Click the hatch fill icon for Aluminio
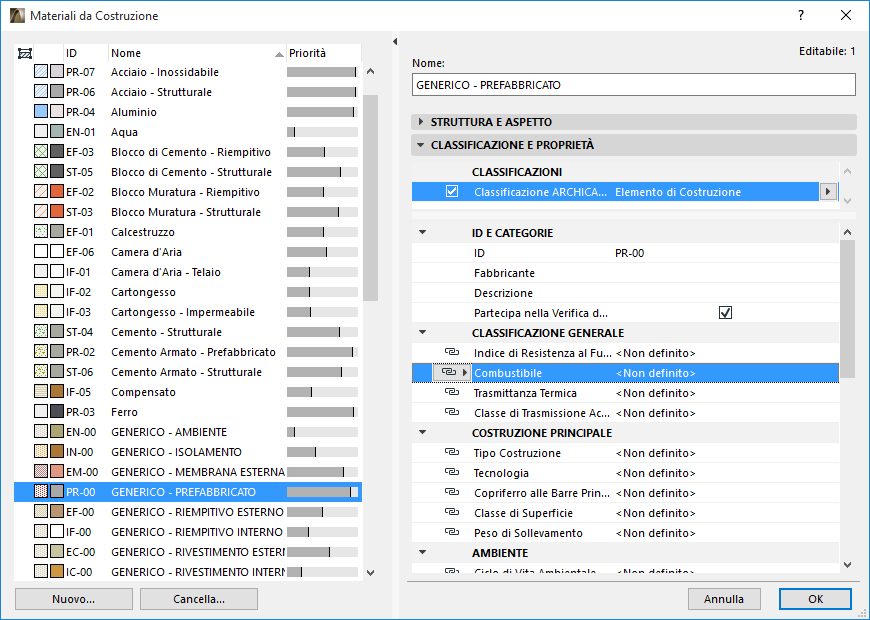The height and width of the screenshot is (620, 870). (x=41, y=112)
